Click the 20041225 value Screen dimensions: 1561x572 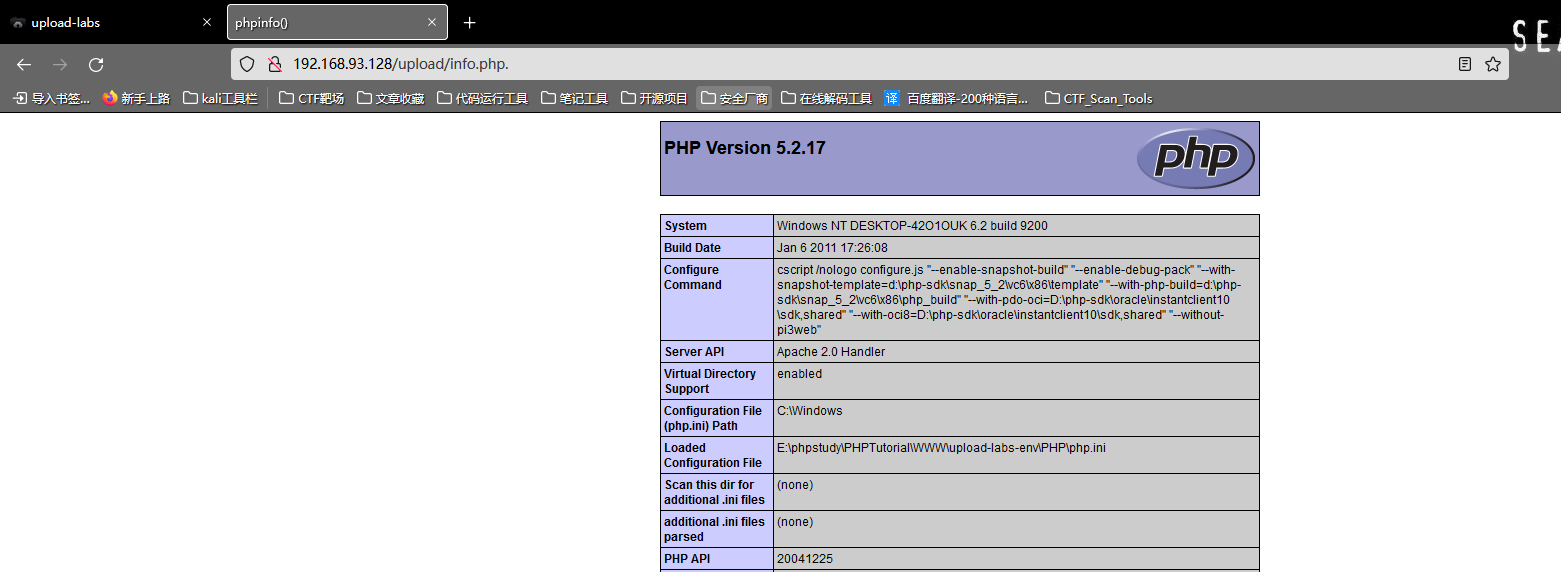point(805,559)
